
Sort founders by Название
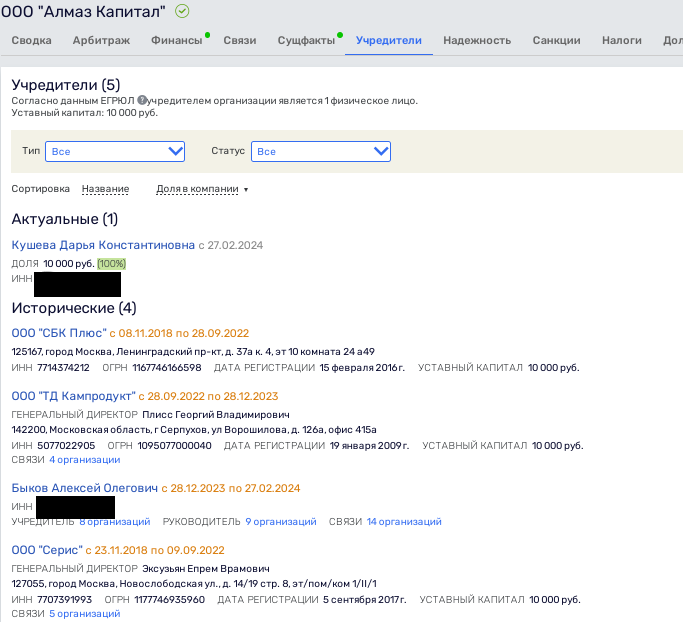pyautogui.click(x=105, y=189)
